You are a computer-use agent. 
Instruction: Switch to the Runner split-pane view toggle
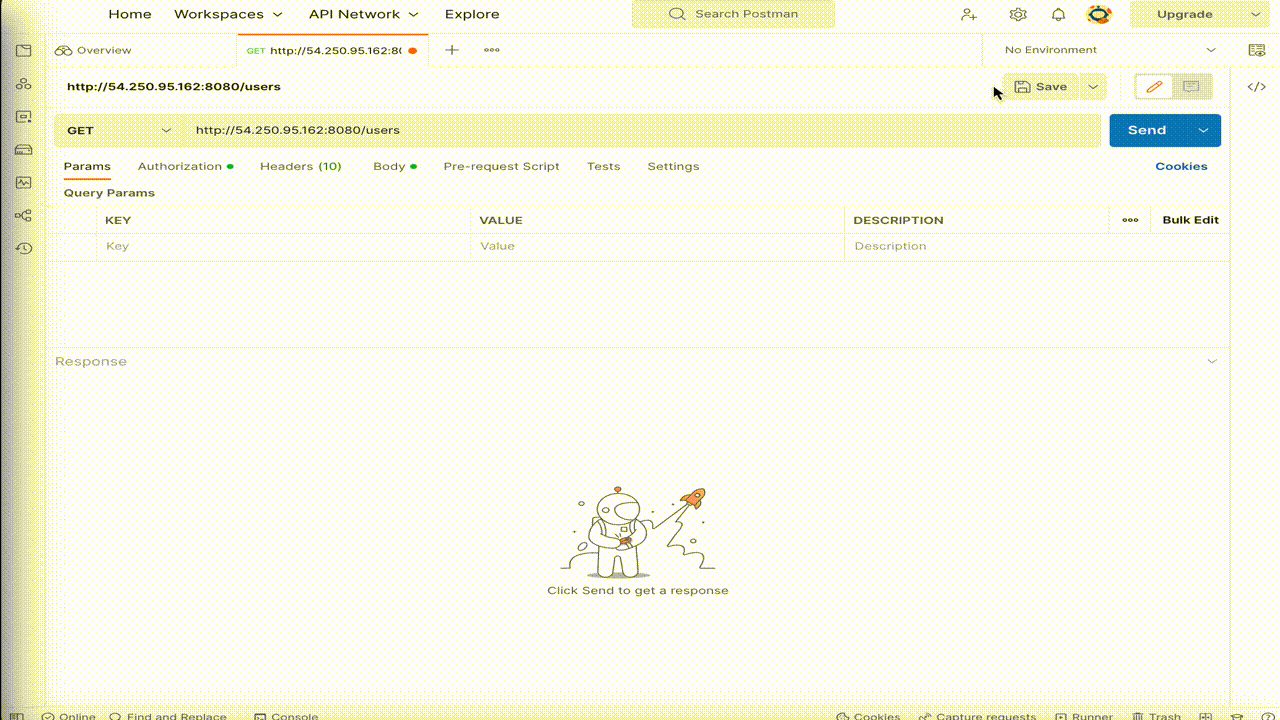pyautogui.click(x=1204, y=716)
